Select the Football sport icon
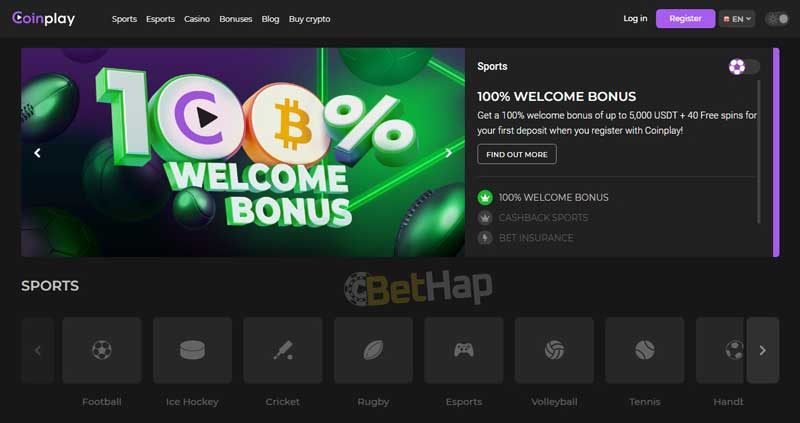The image size is (800, 423). (x=102, y=350)
